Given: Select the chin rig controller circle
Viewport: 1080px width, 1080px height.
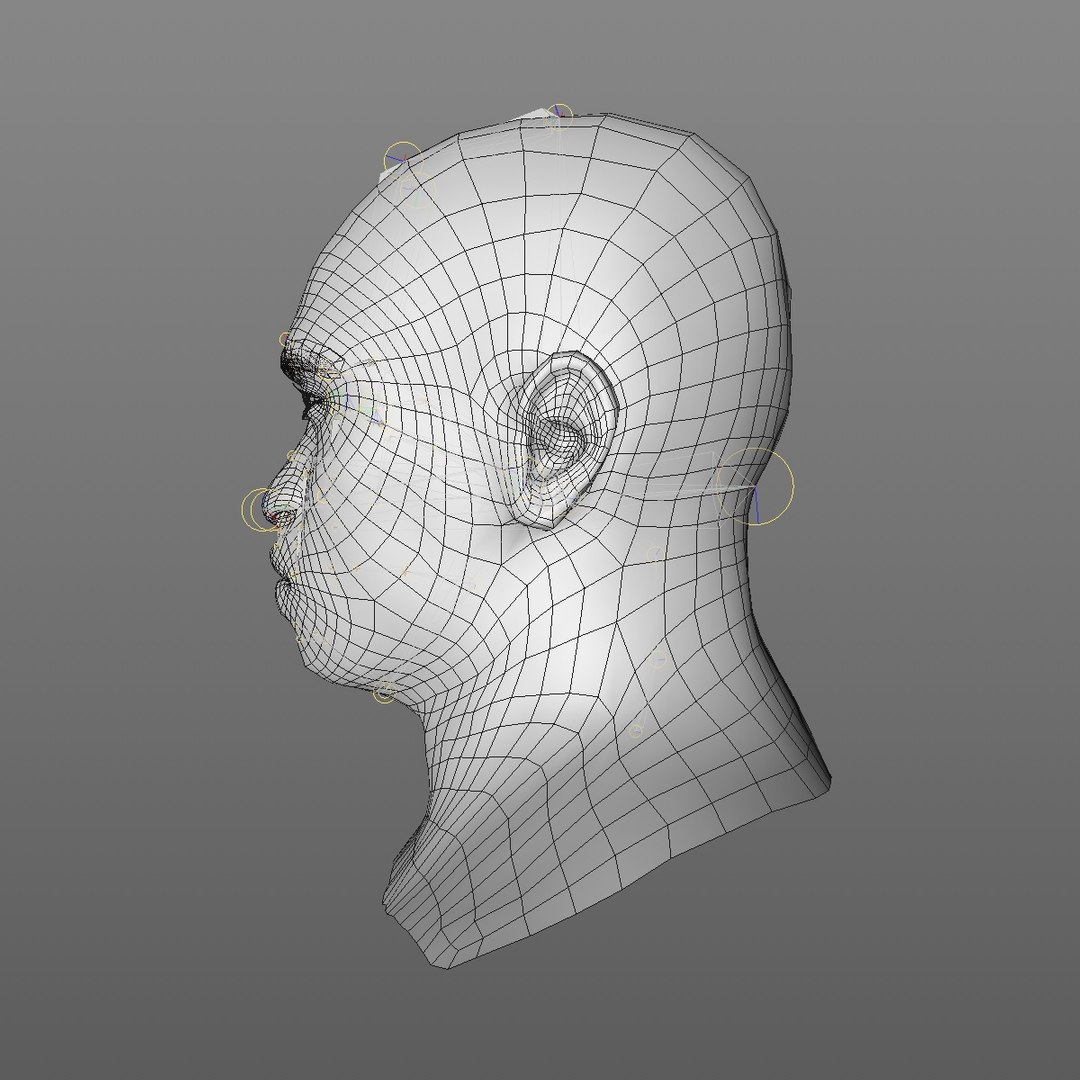Looking at the screenshot, I should pyautogui.click(x=384, y=693).
